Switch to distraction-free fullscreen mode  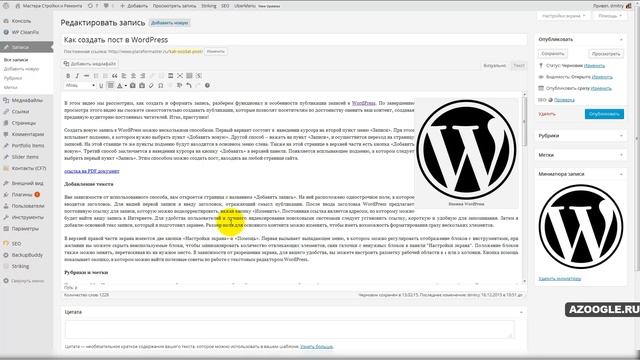(x=180, y=76)
